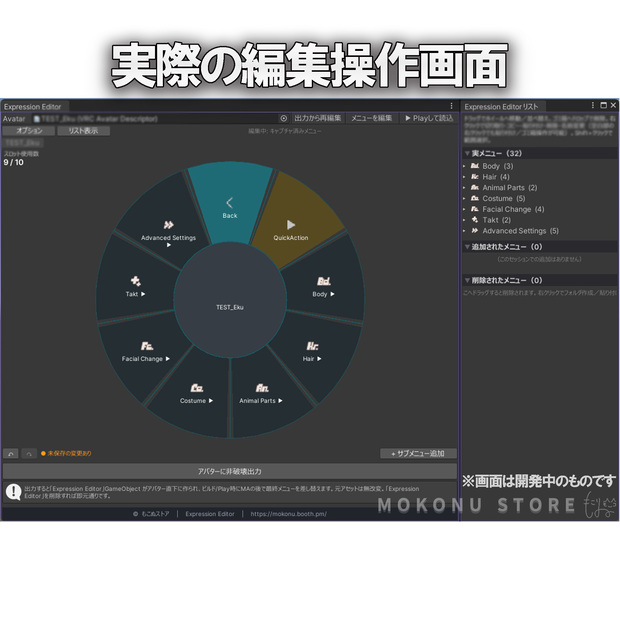This screenshot has height=620, width=620.
Task: Collapse the 削除されたメニュー (0) section
Action: pyautogui.click(x=467, y=280)
